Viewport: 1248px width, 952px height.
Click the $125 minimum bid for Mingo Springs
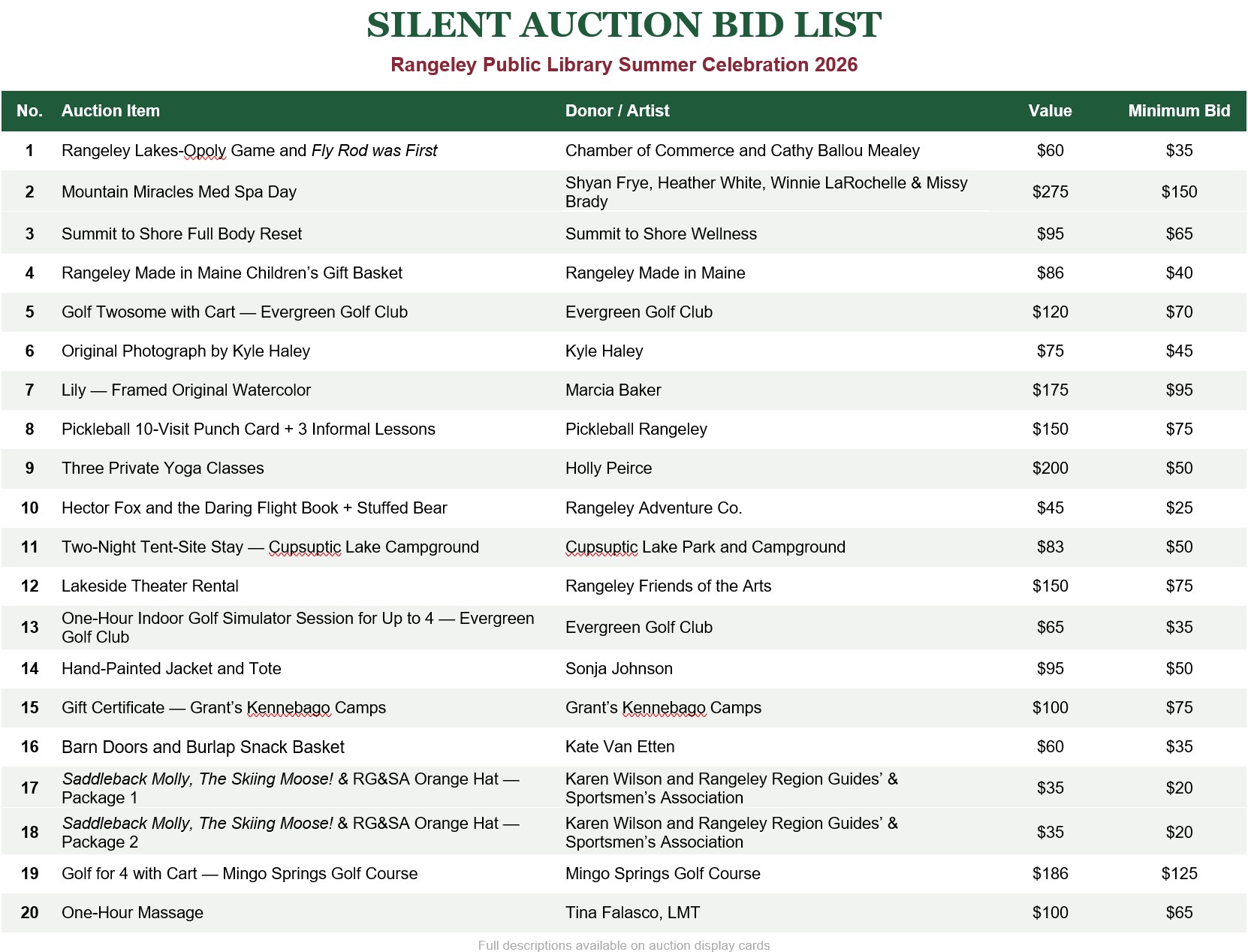click(1179, 874)
